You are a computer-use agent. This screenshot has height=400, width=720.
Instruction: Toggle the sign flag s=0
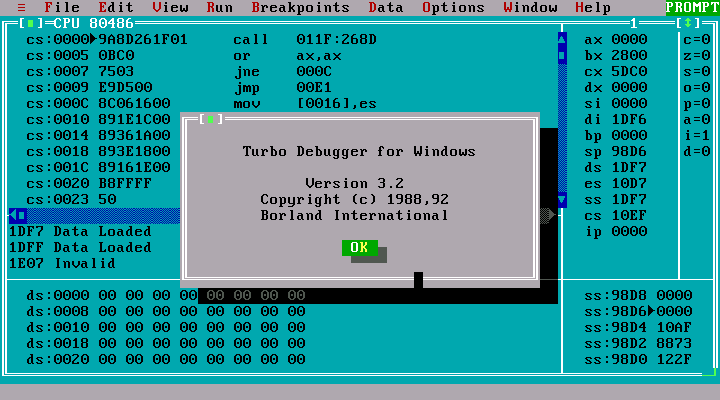pos(697,72)
